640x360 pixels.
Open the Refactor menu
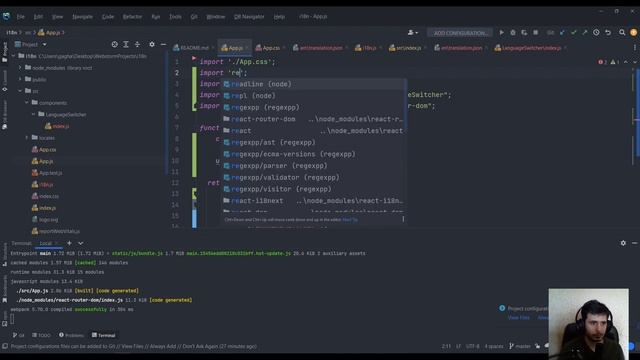pos(132,17)
